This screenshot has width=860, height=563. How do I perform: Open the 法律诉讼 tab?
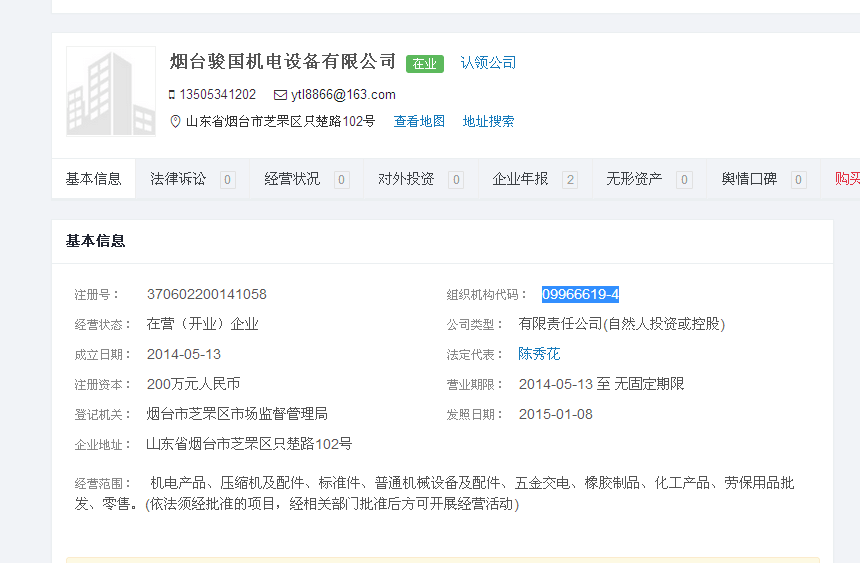point(178,179)
